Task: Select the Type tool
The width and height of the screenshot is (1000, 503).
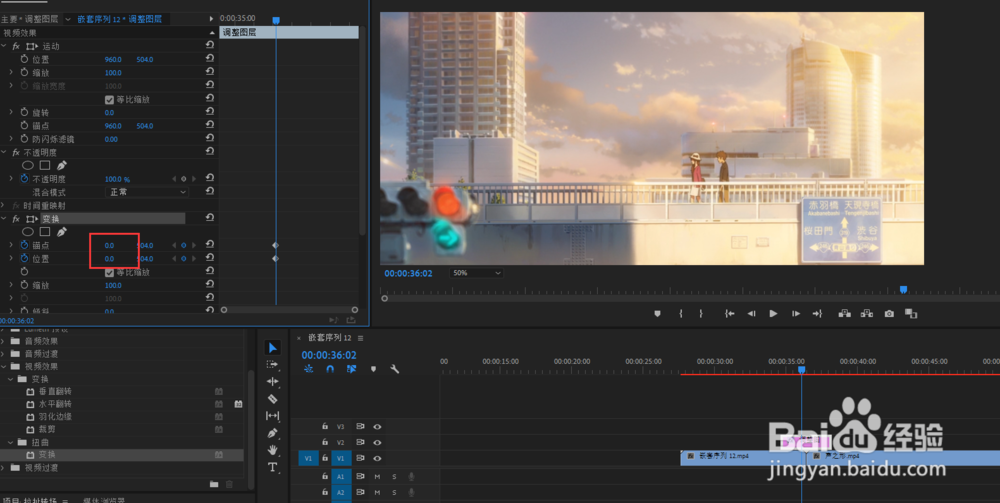Action: [x=273, y=467]
